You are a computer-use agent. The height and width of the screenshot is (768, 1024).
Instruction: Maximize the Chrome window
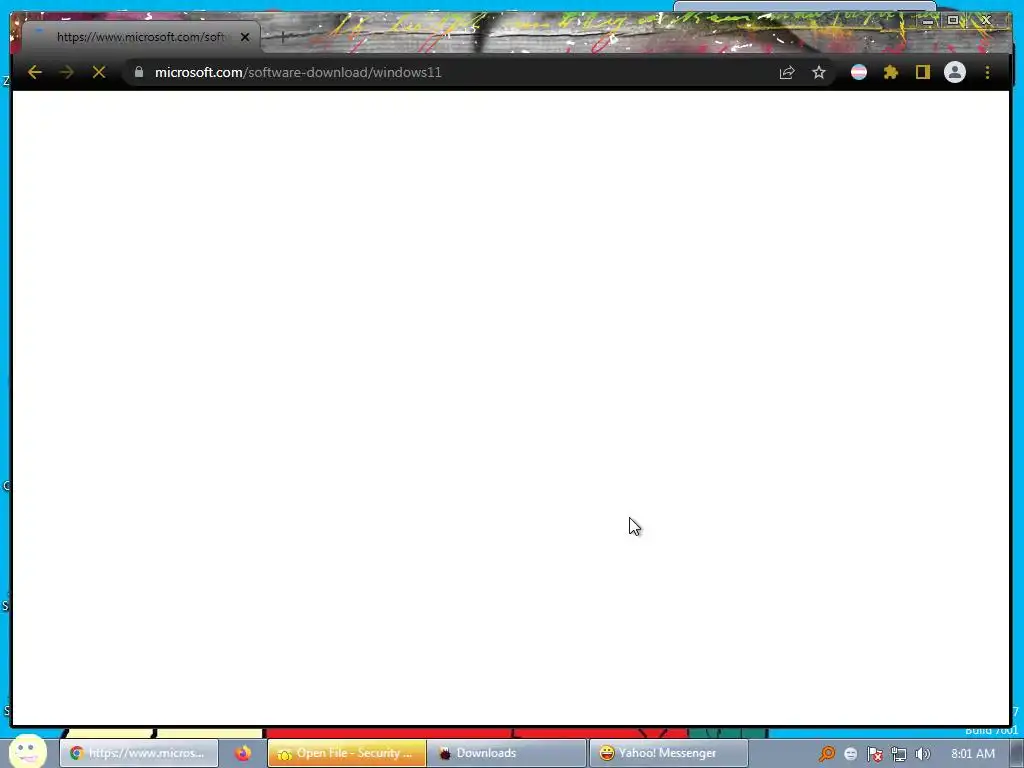pyautogui.click(x=953, y=21)
